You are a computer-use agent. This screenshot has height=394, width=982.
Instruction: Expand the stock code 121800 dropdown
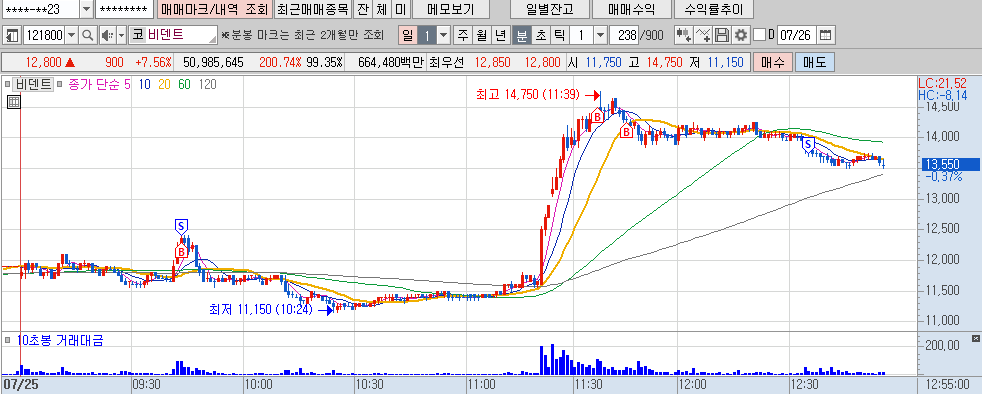[71, 35]
